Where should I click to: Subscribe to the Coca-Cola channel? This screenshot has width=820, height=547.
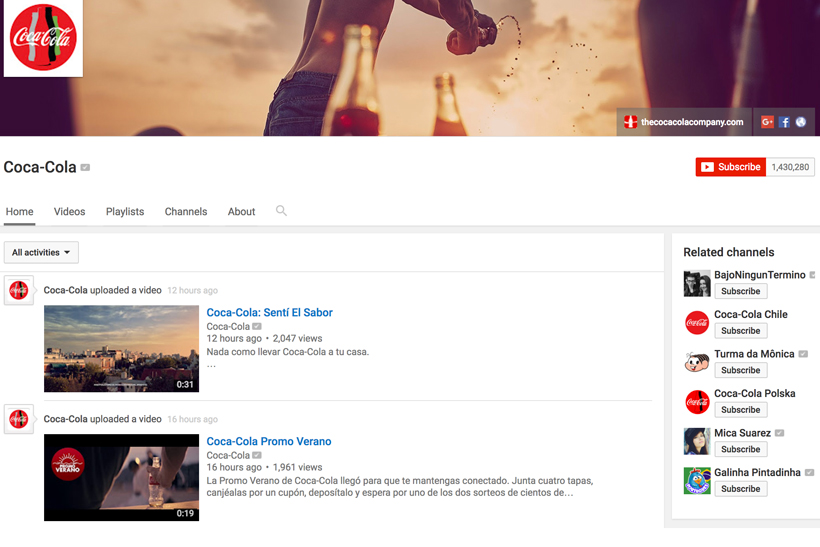[731, 167]
